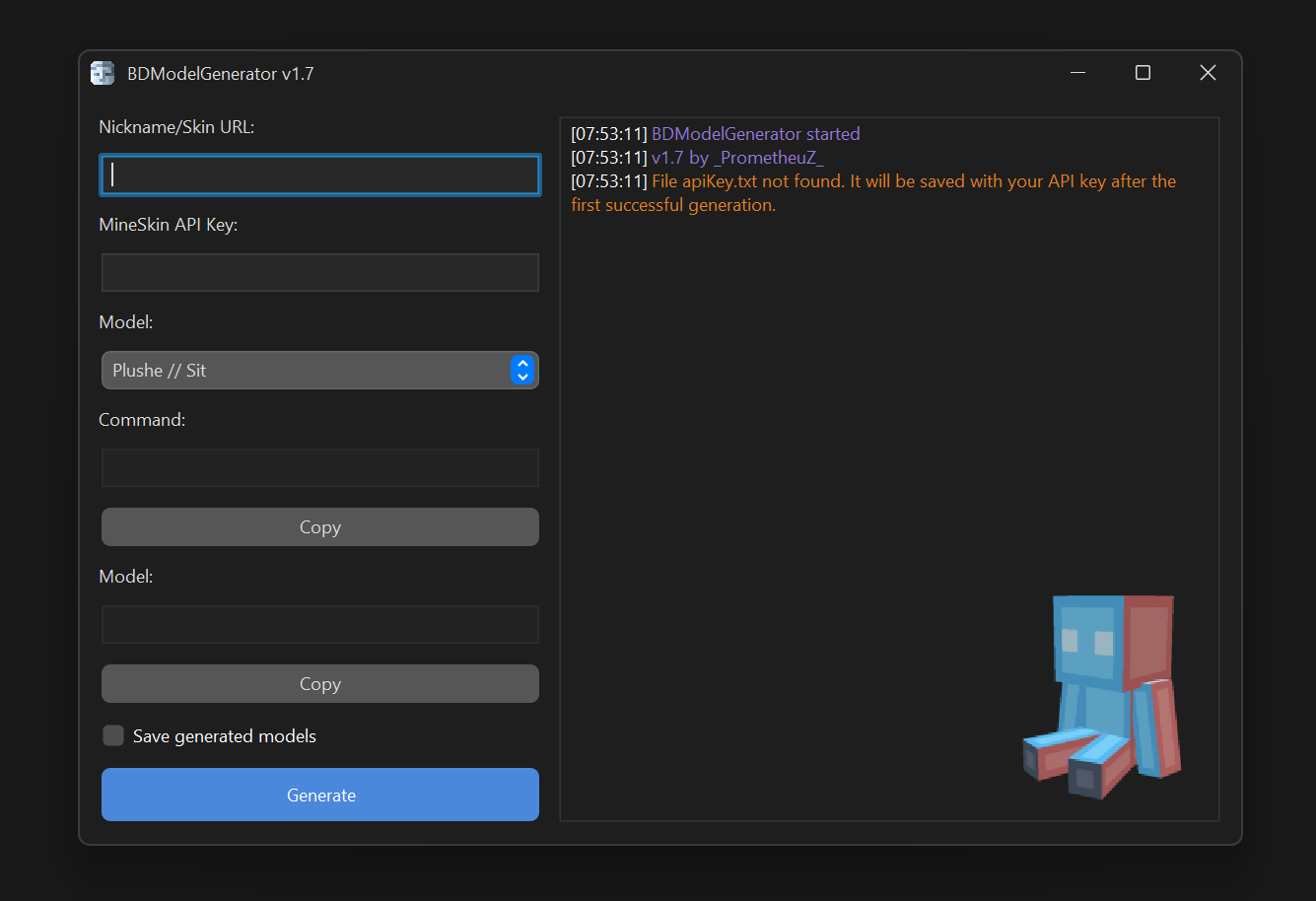Image resolution: width=1316 pixels, height=901 pixels.
Task: Open the Plushe // Sit model dropdown
Action: (320, 370)
